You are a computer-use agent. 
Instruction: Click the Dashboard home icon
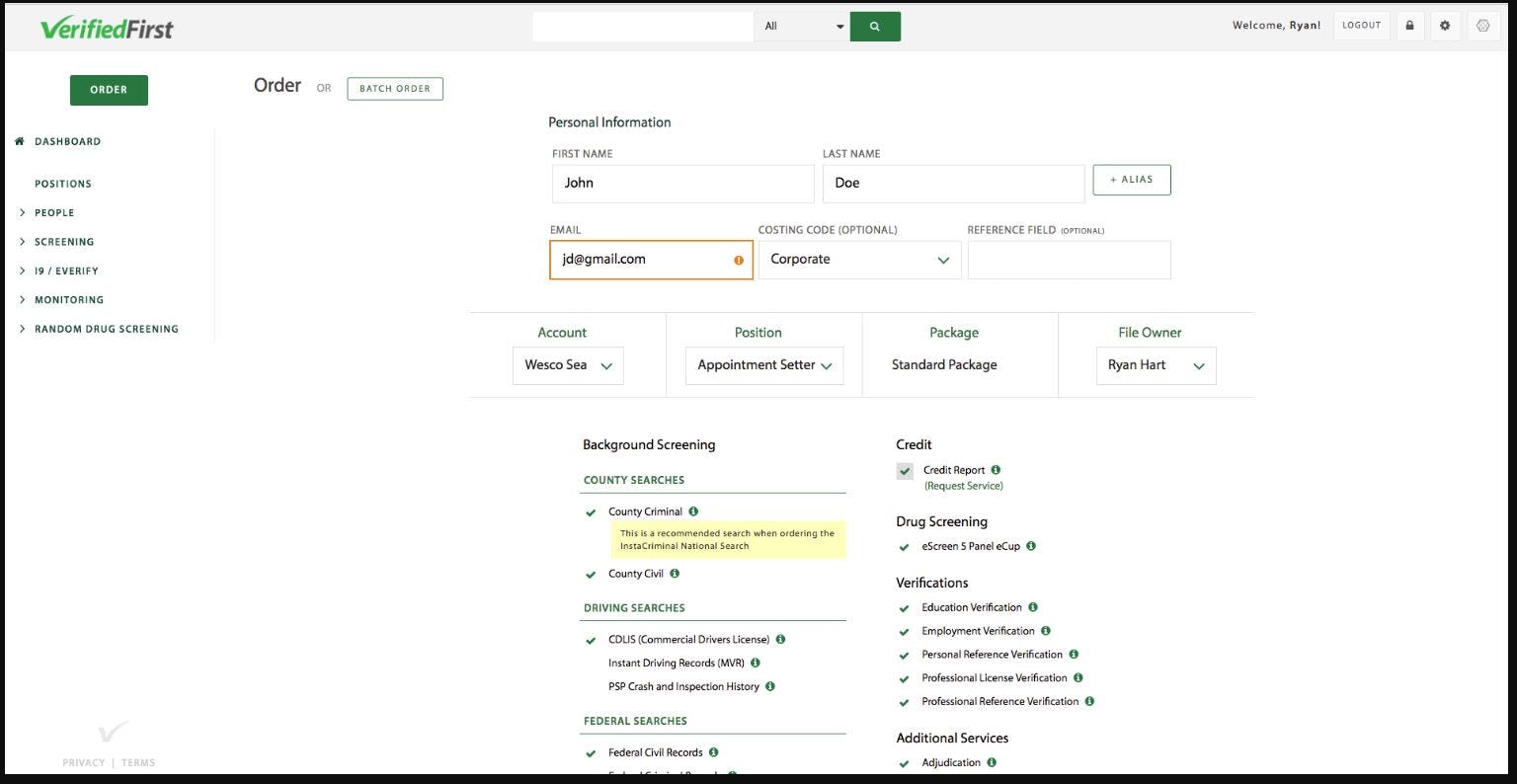(x=19, y=141)
